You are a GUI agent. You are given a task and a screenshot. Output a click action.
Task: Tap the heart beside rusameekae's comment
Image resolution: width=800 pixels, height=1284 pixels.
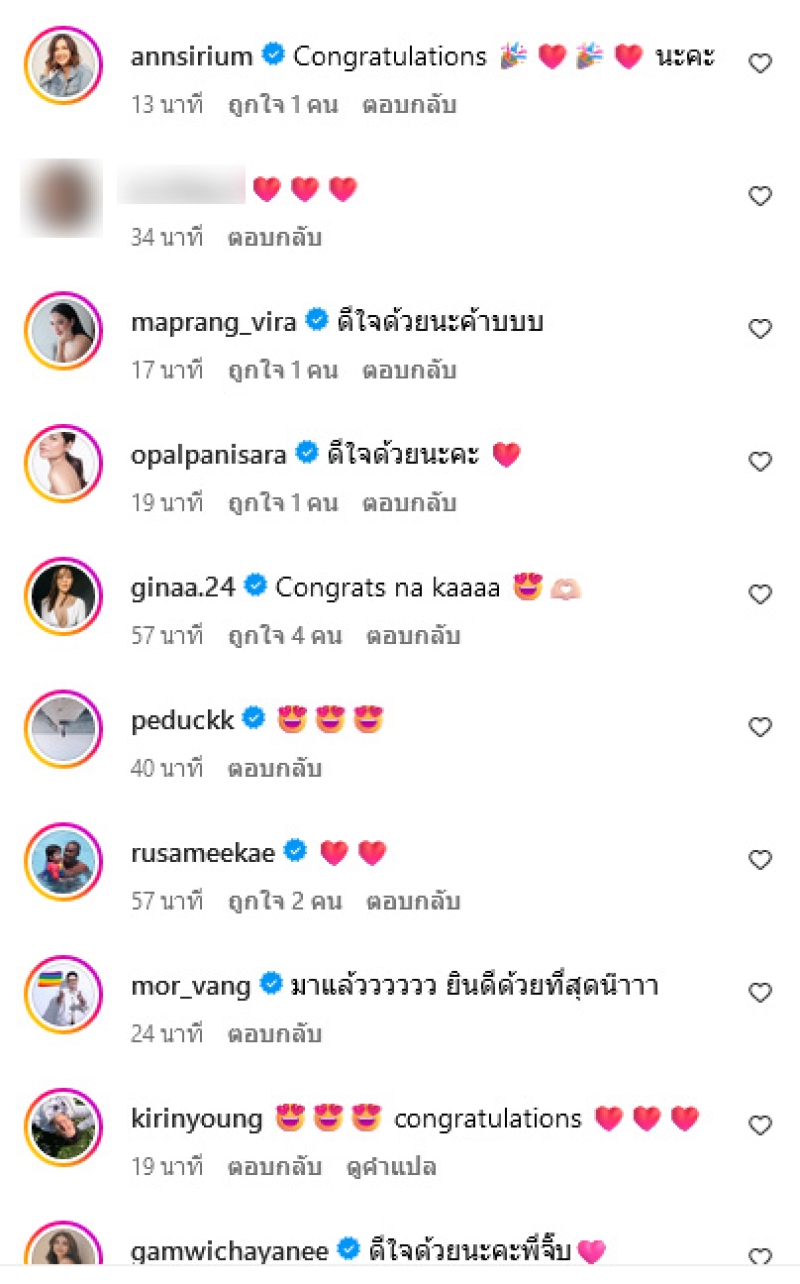760,860
